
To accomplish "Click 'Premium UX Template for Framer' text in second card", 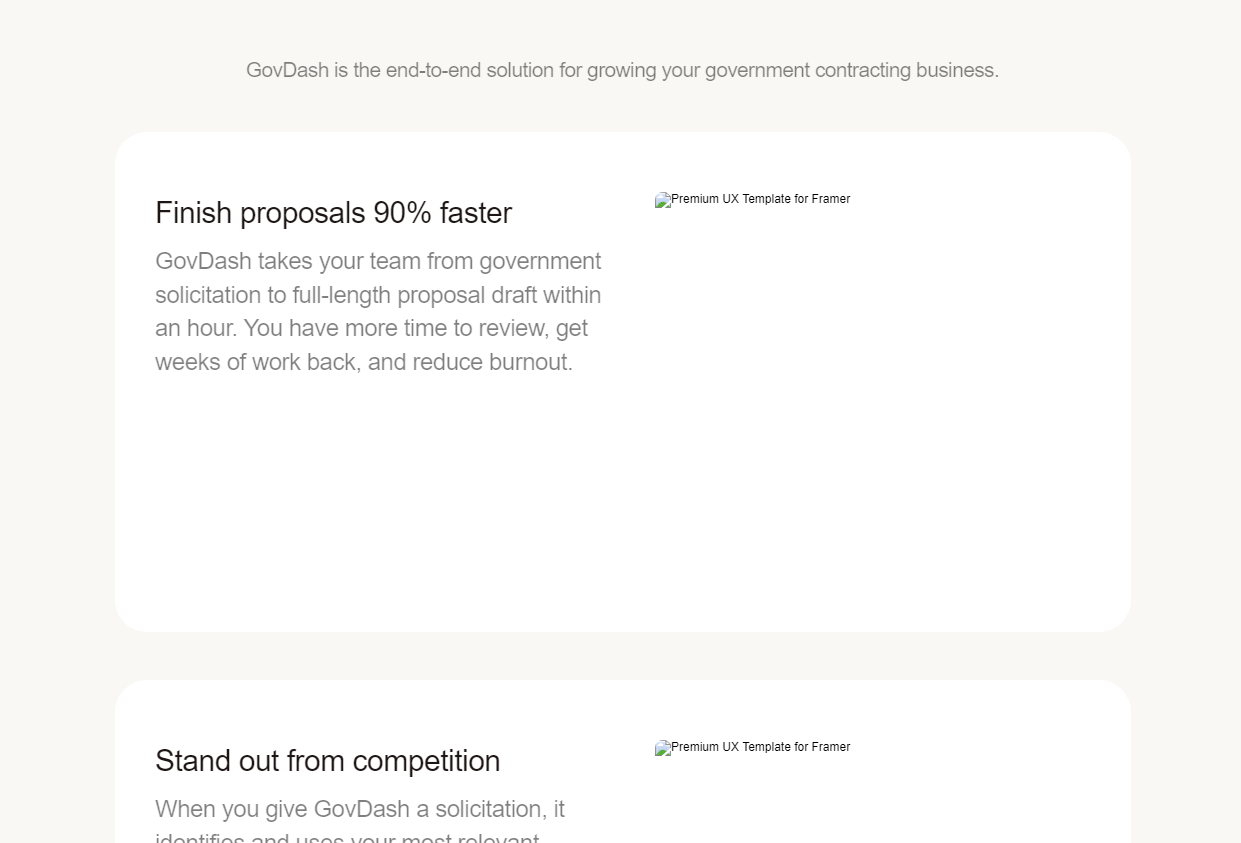I will pos(761,747).
